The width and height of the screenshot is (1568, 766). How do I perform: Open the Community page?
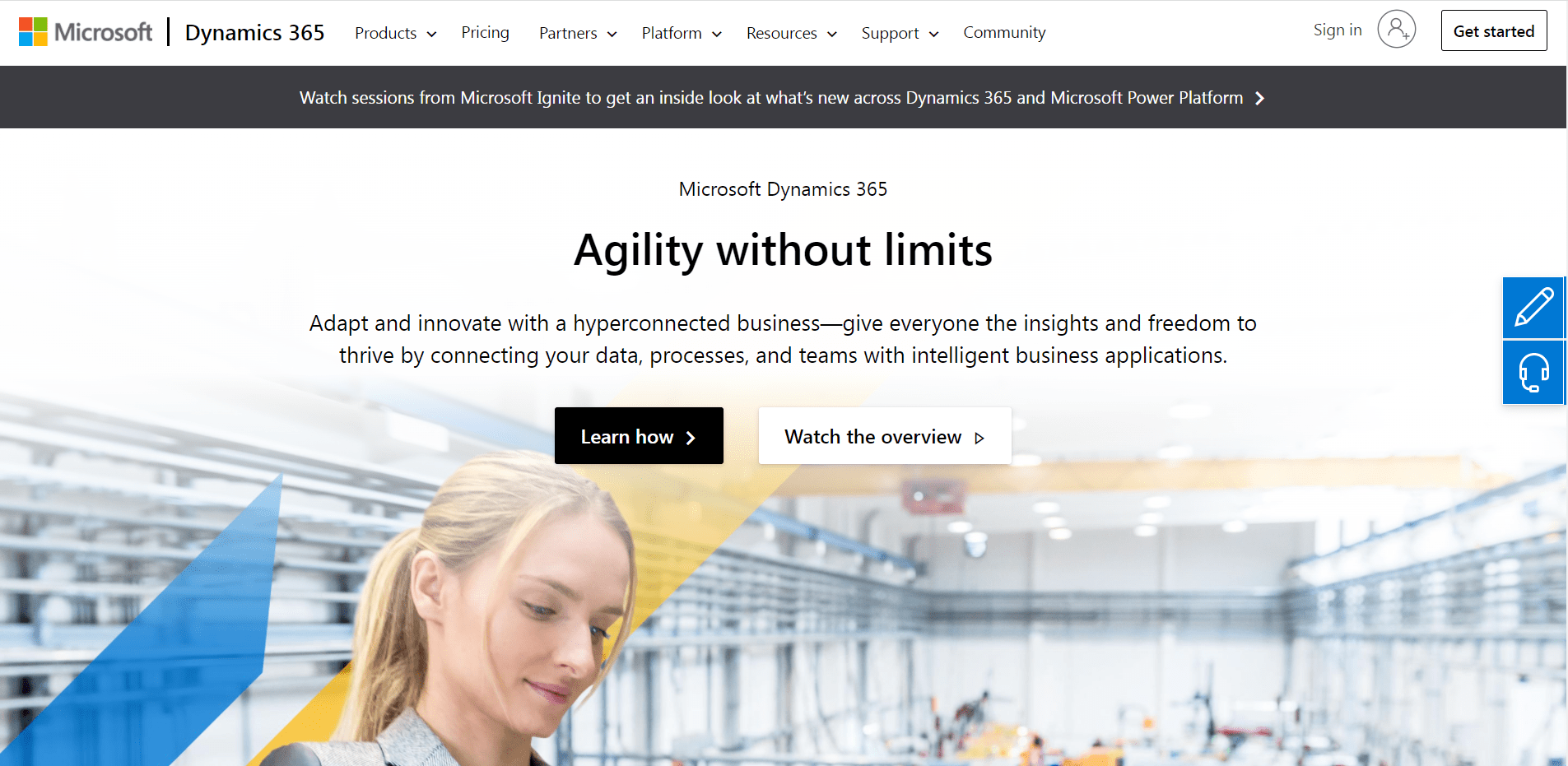[1004, 32]
